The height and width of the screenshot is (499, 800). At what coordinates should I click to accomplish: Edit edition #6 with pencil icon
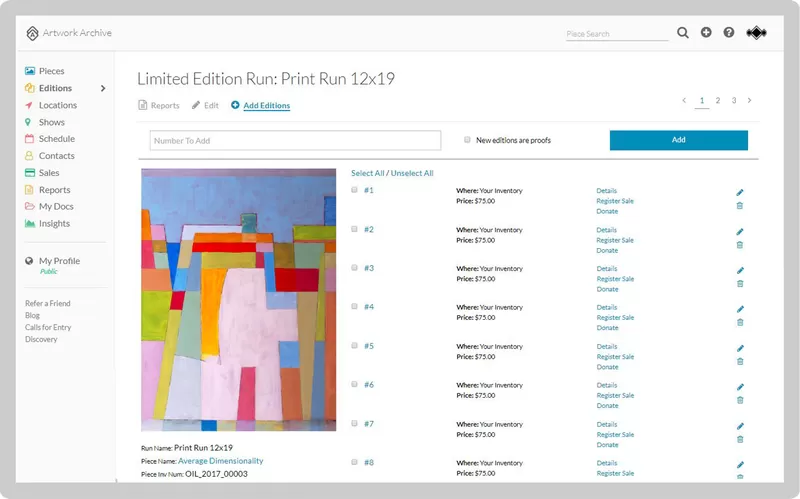740,387
